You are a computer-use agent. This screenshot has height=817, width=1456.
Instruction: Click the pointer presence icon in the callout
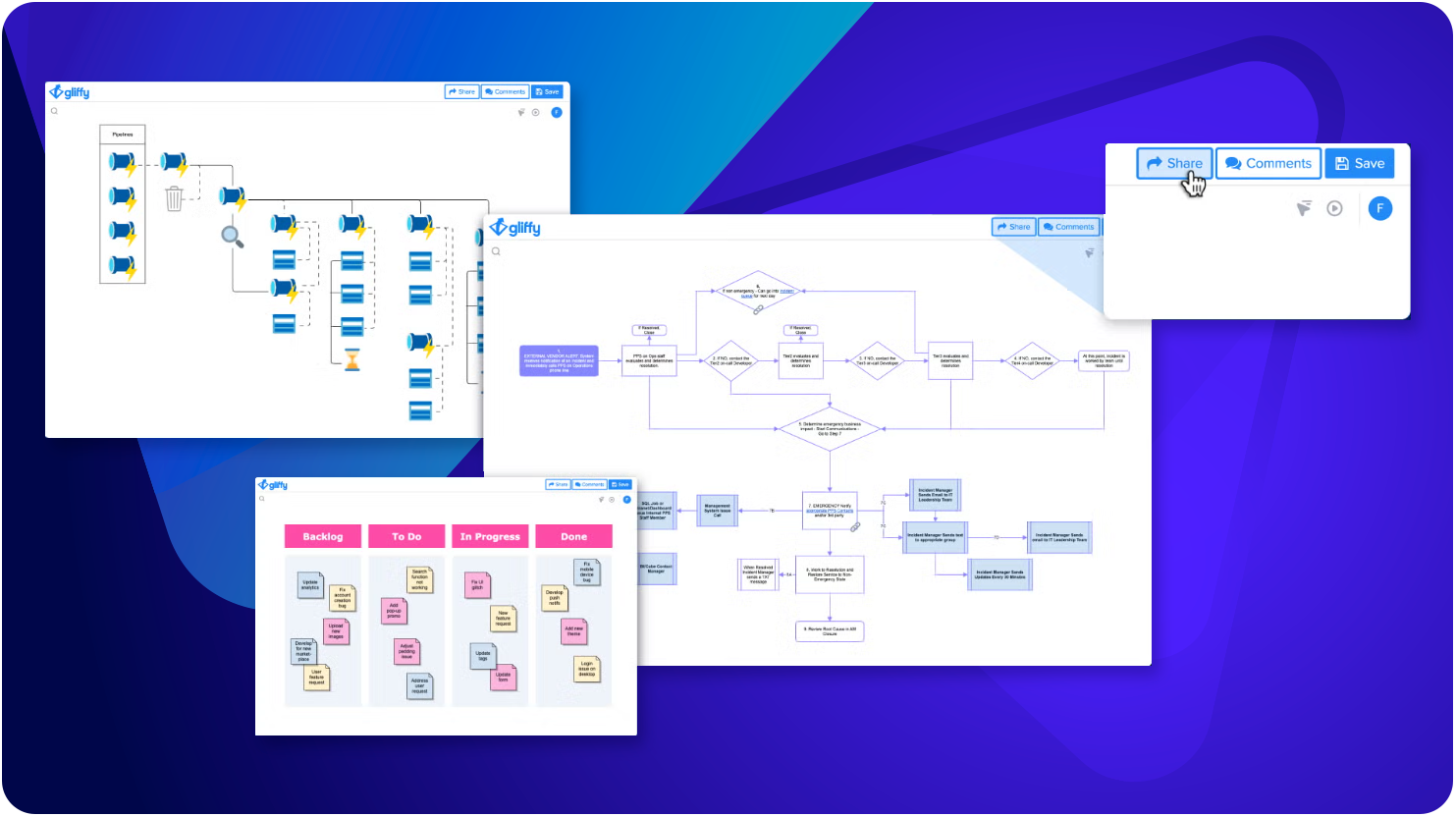click(1304, 208)
